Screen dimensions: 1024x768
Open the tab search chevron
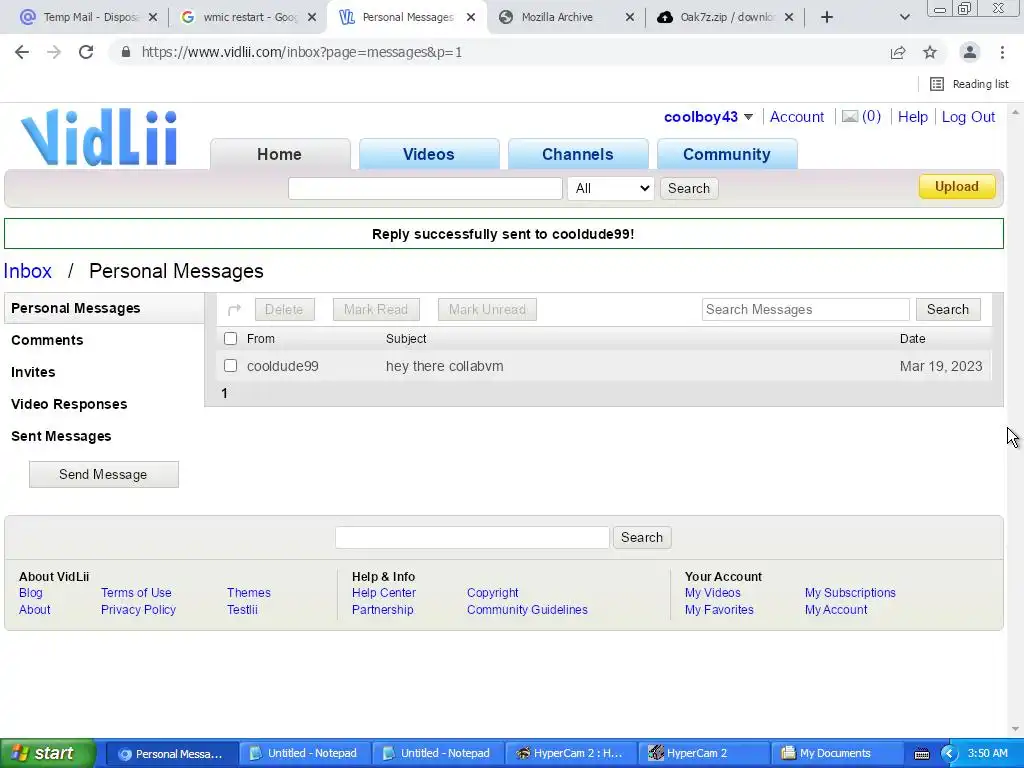[x=904, y=17]
